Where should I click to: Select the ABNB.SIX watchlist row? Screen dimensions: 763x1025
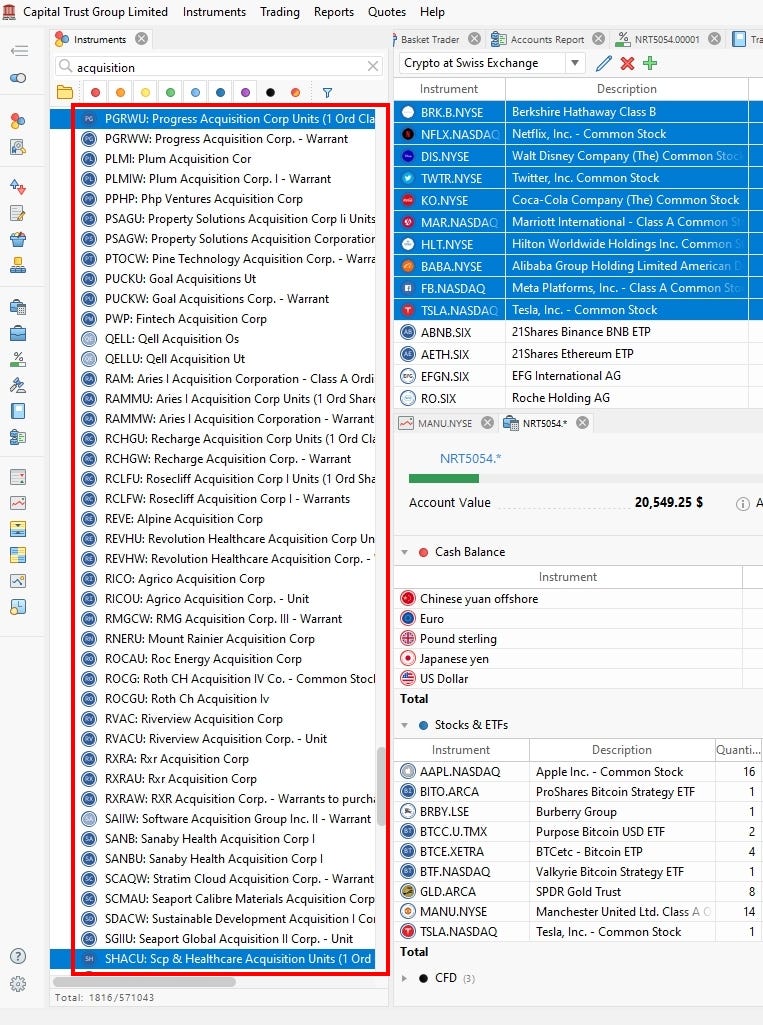point(578,332)
